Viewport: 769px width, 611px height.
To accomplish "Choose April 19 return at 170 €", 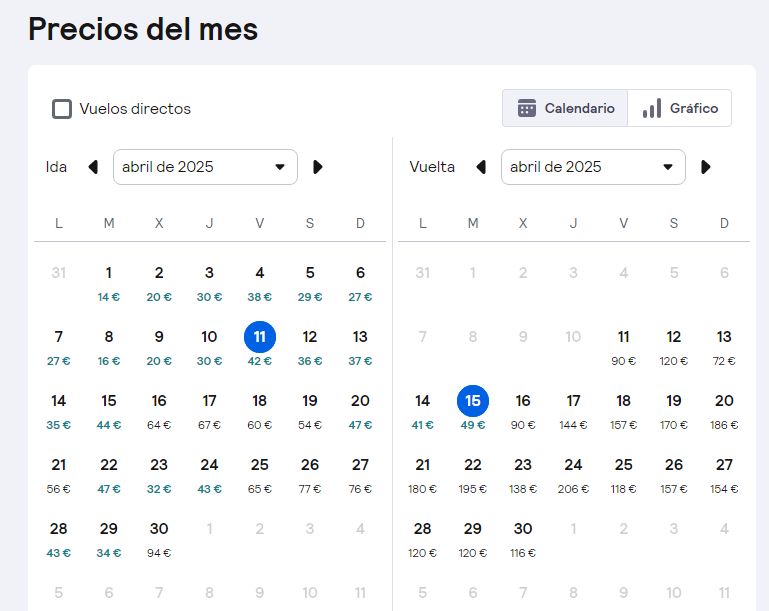I will point(674,412).
